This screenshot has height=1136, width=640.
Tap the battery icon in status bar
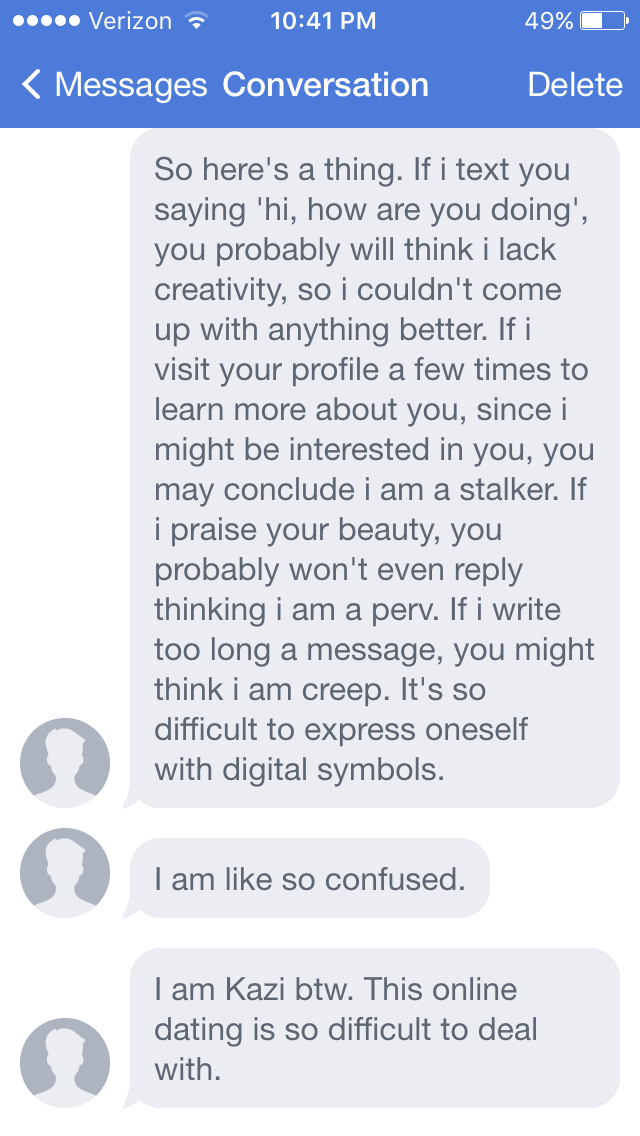point(603,21)
